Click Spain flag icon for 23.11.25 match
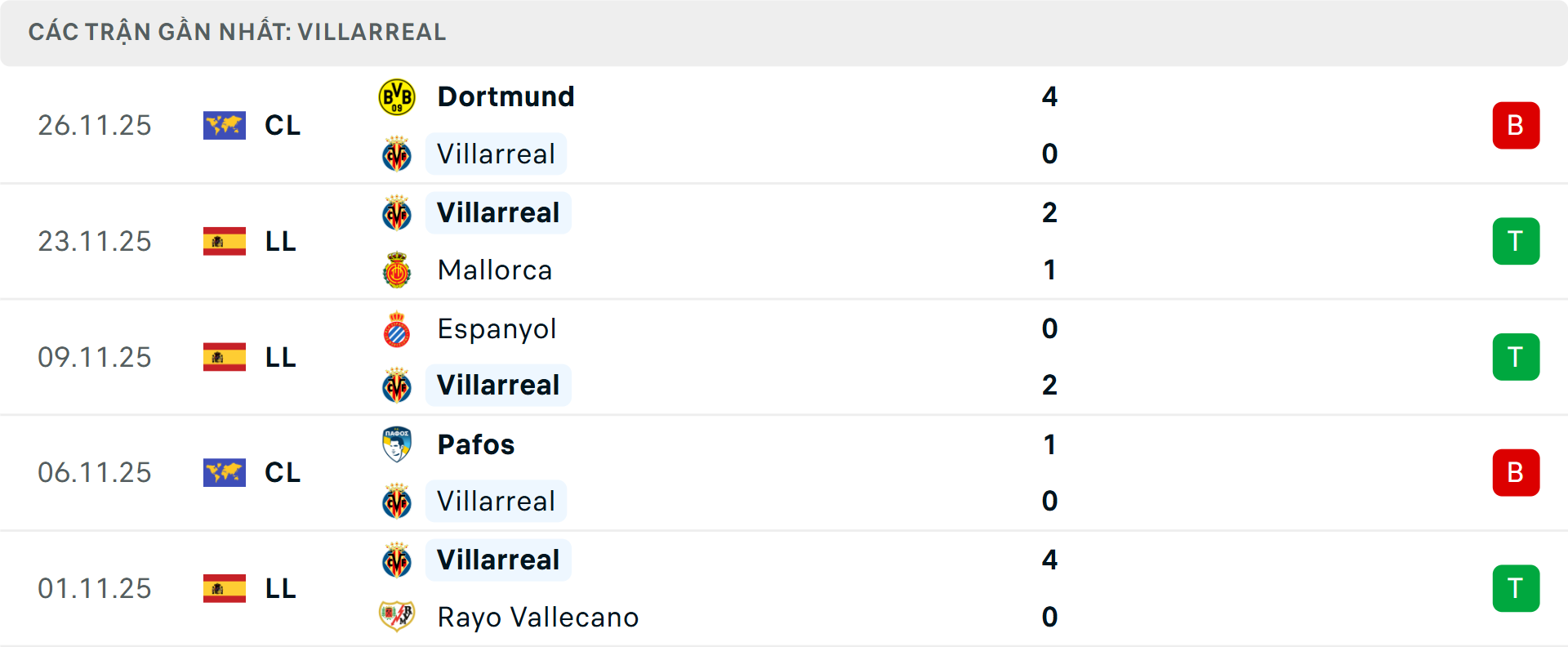Screen dimensions: 1568x647 [225, 242]
